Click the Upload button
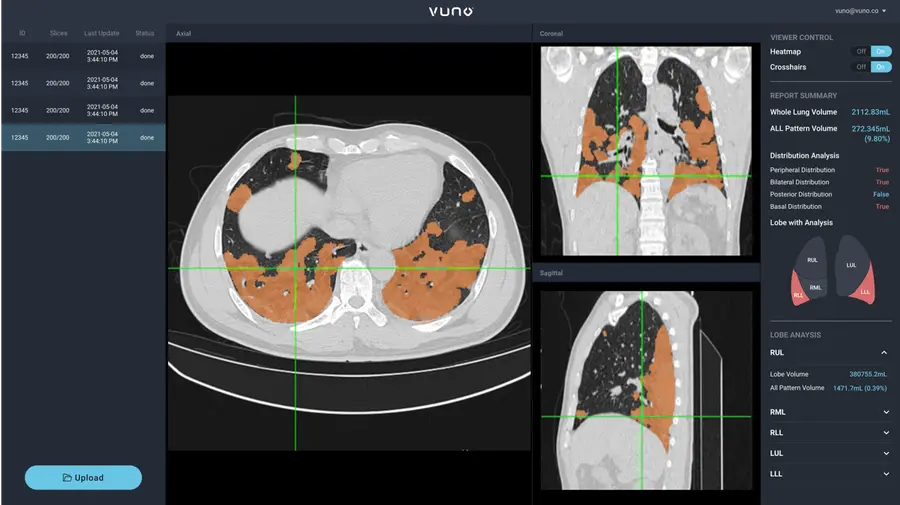This screenshot has width=900, height=505. tap(83, 477)
